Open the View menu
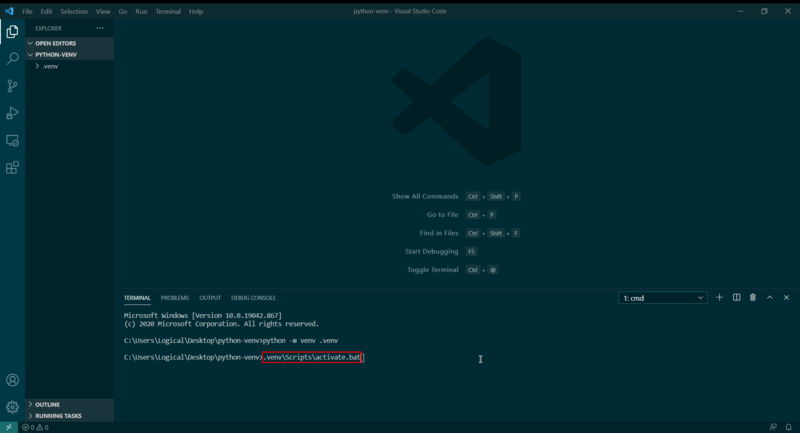The image size is (800, 433). (x=103, y=11)
